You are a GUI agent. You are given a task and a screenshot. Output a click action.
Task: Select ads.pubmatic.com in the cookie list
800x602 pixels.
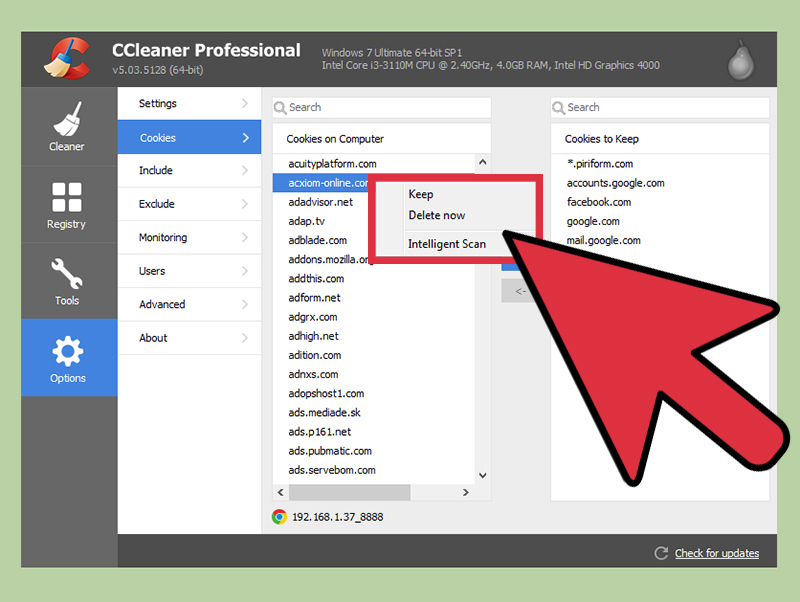tap(330, 451)
